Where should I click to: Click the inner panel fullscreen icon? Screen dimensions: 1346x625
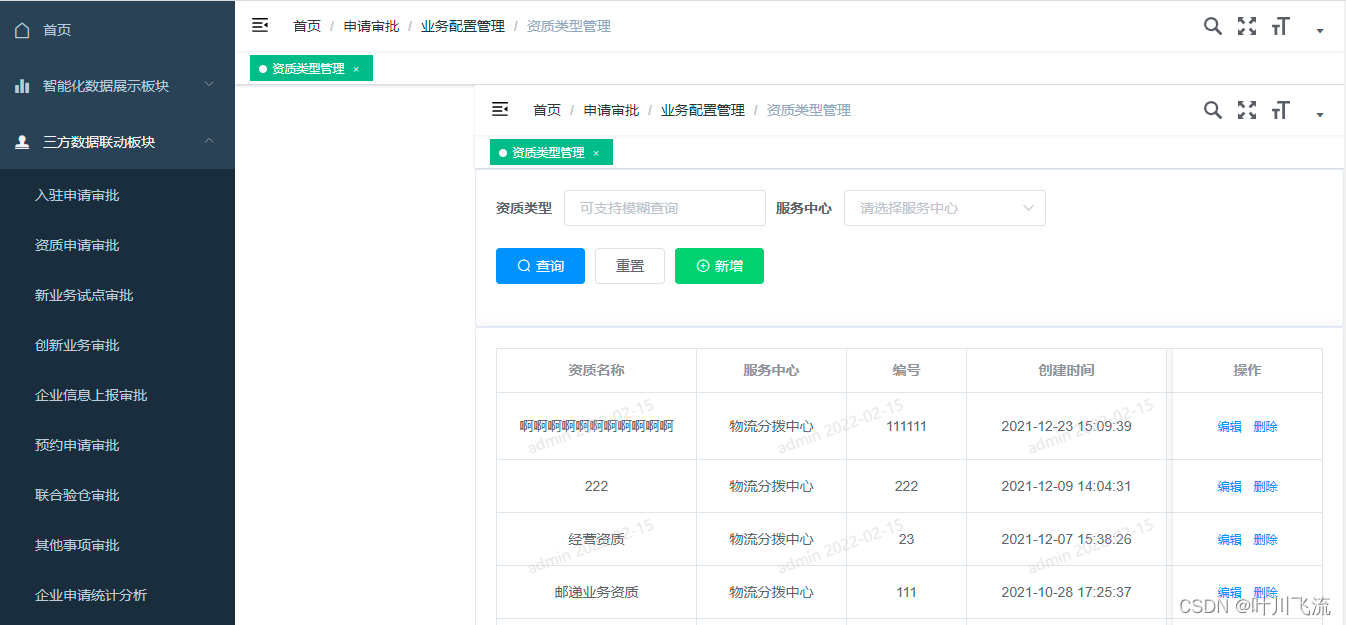[1246, 110]
